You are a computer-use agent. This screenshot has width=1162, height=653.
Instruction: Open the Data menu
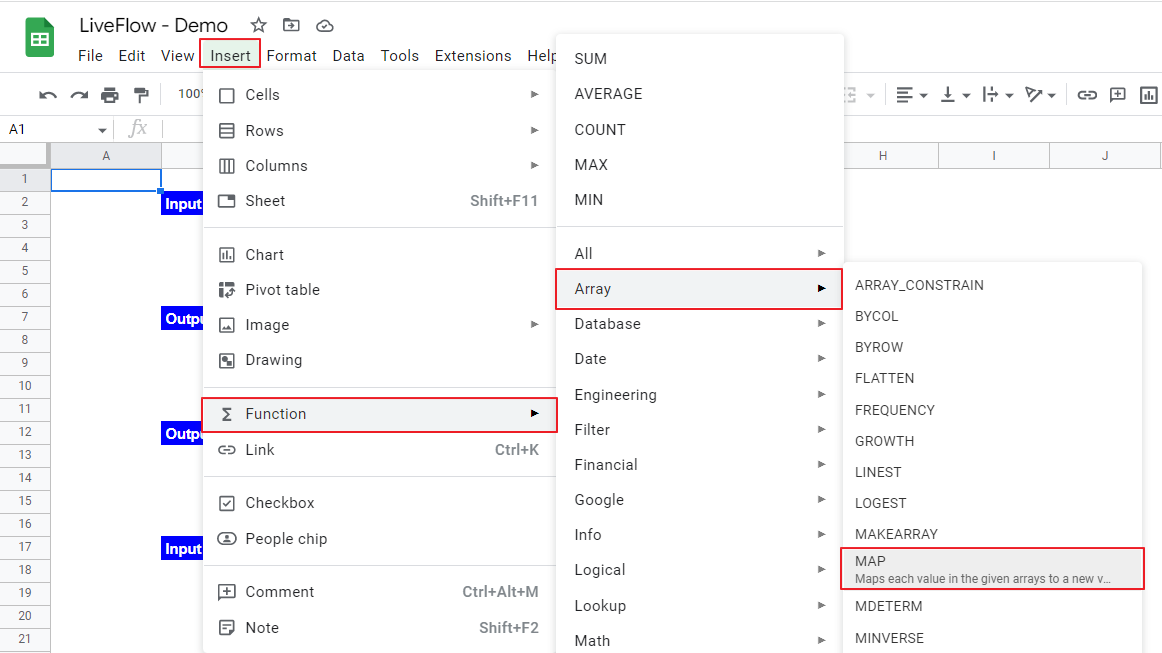pos(348,56)
